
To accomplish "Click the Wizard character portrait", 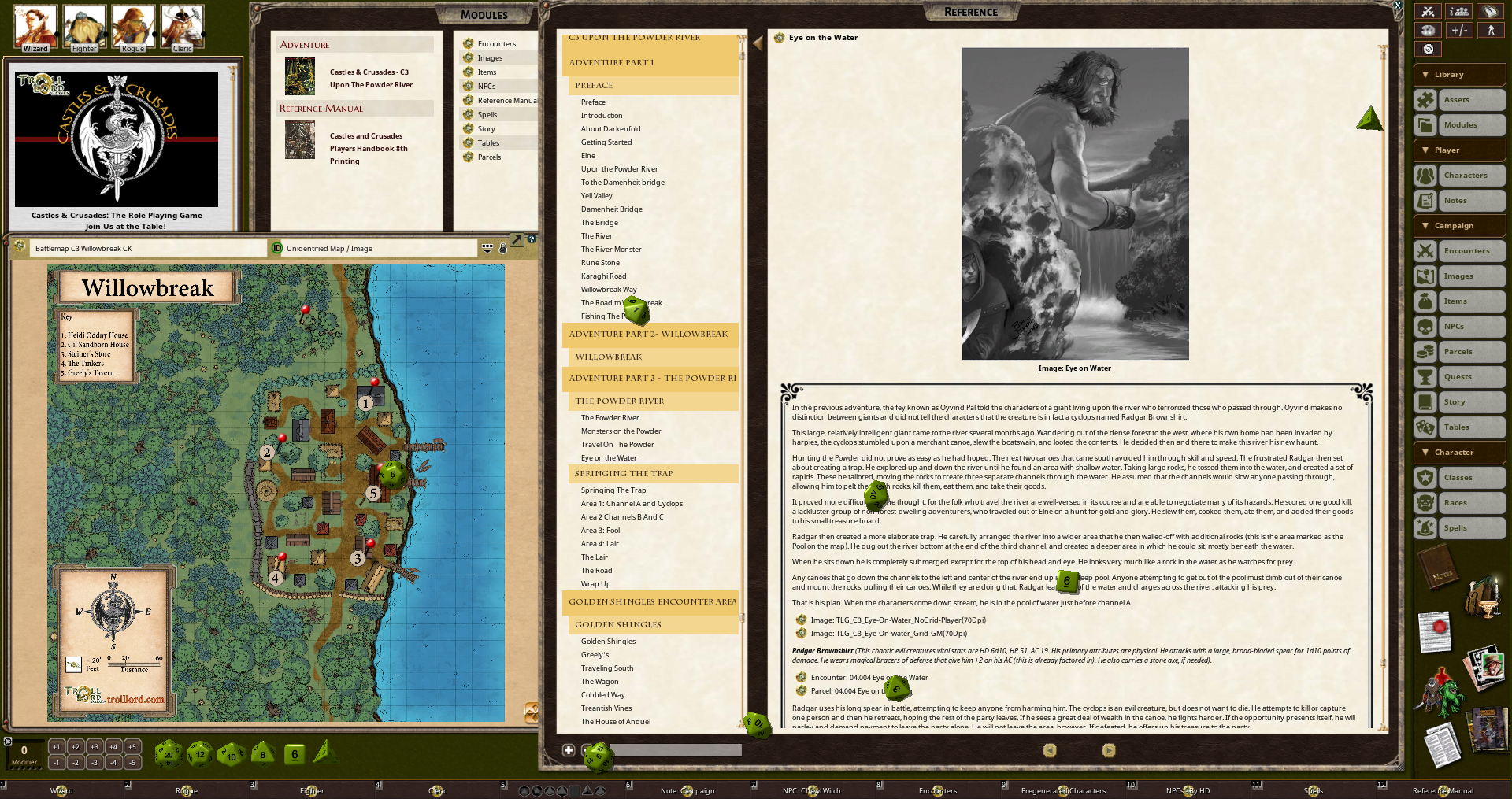I will pos(35,28).
